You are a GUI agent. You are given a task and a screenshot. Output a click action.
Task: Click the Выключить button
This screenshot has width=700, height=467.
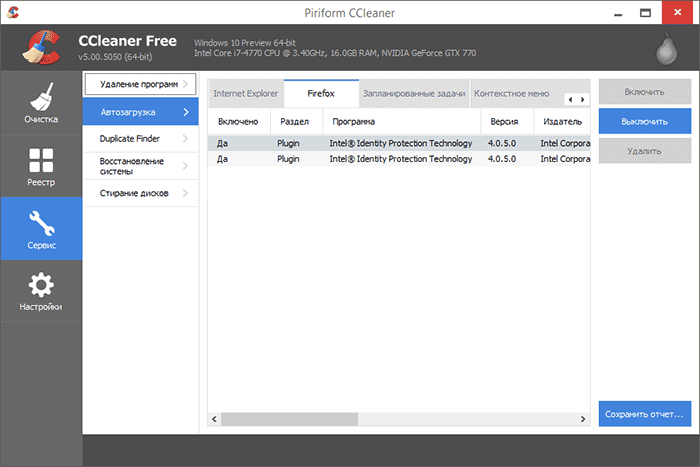pos(645,121)
